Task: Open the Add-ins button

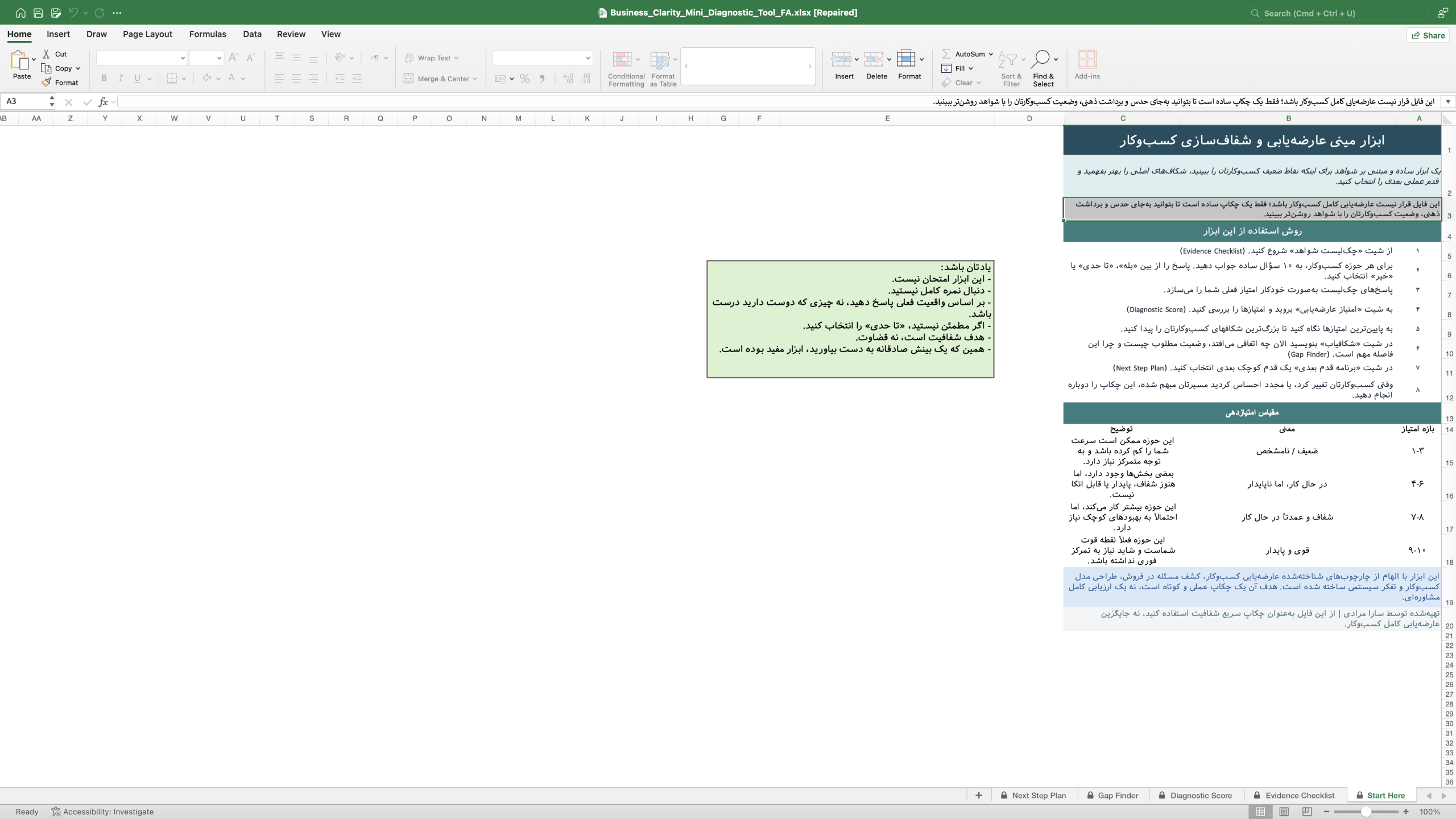Action: [x=1087, y=65]
